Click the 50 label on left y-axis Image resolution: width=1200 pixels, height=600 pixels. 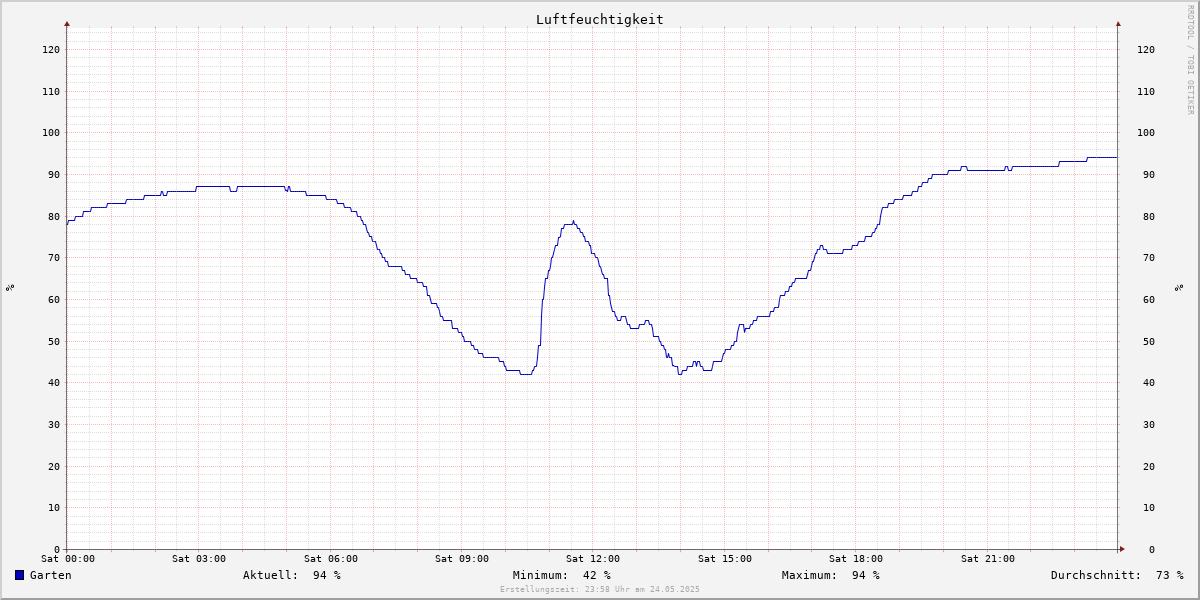(x=54, y=341)
